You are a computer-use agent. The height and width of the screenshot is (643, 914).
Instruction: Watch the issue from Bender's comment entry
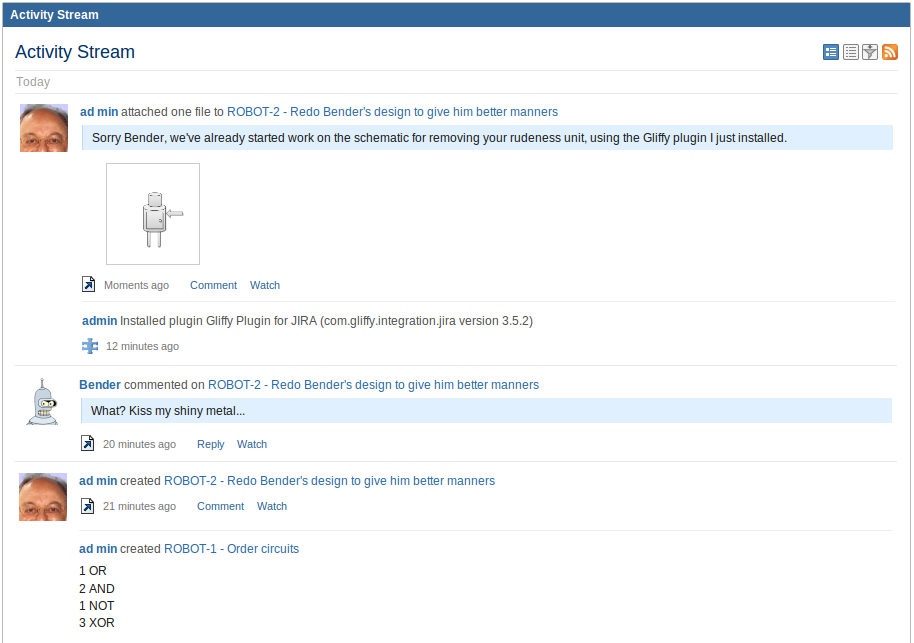point(252,444)
